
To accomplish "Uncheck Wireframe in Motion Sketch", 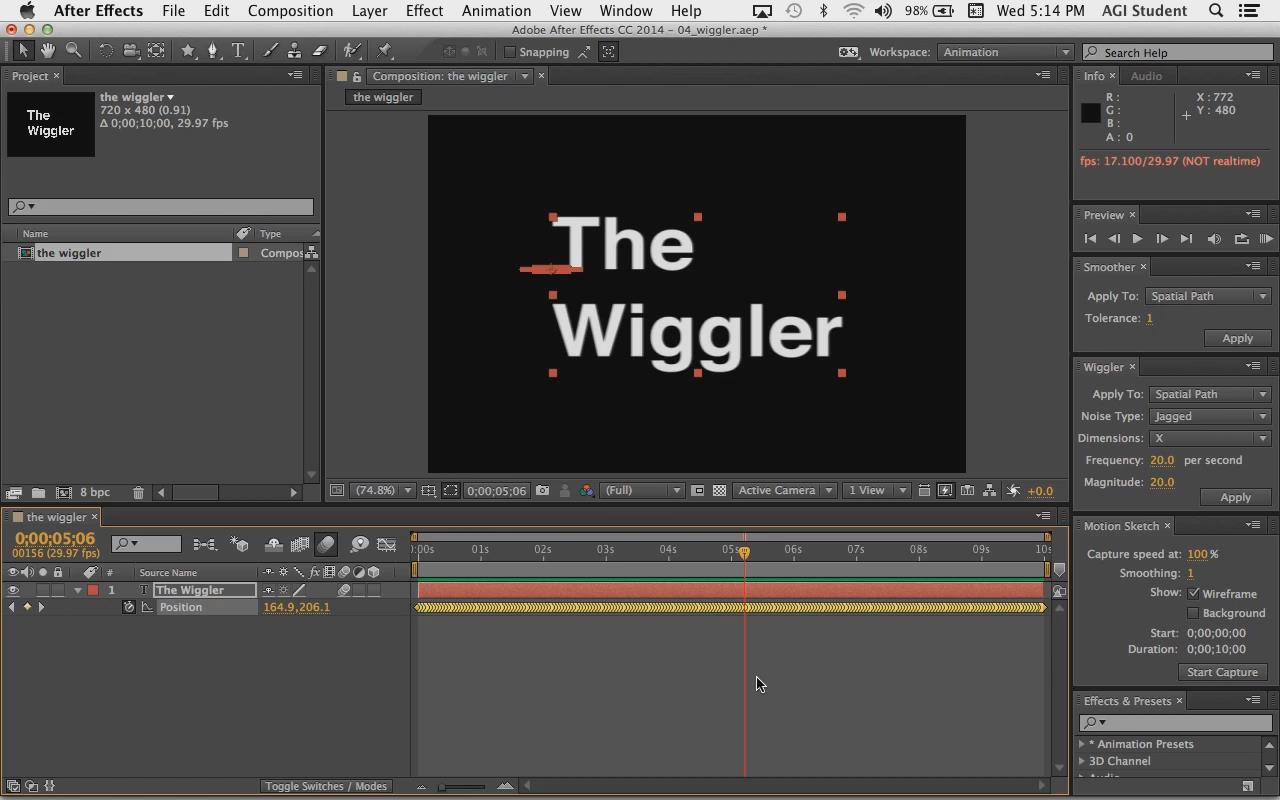I will 1193,593.
